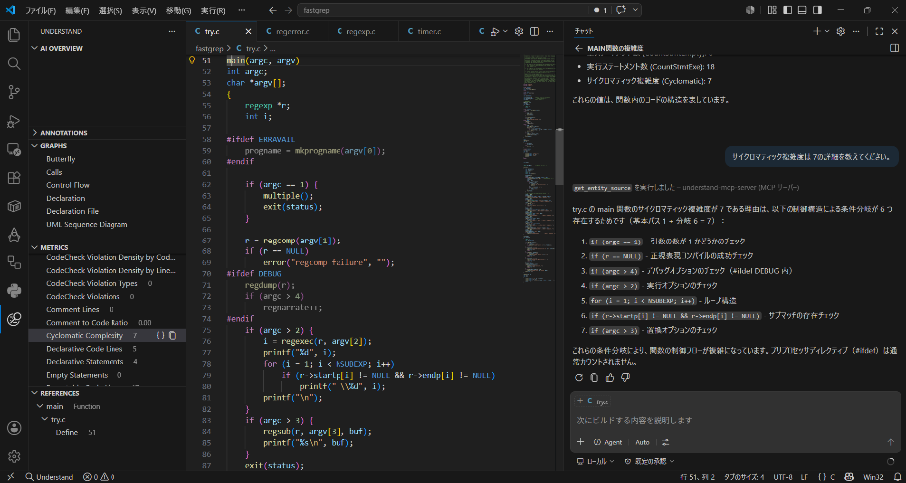
Task: Open the Agent mode picker
Action: tap(608, 442)
